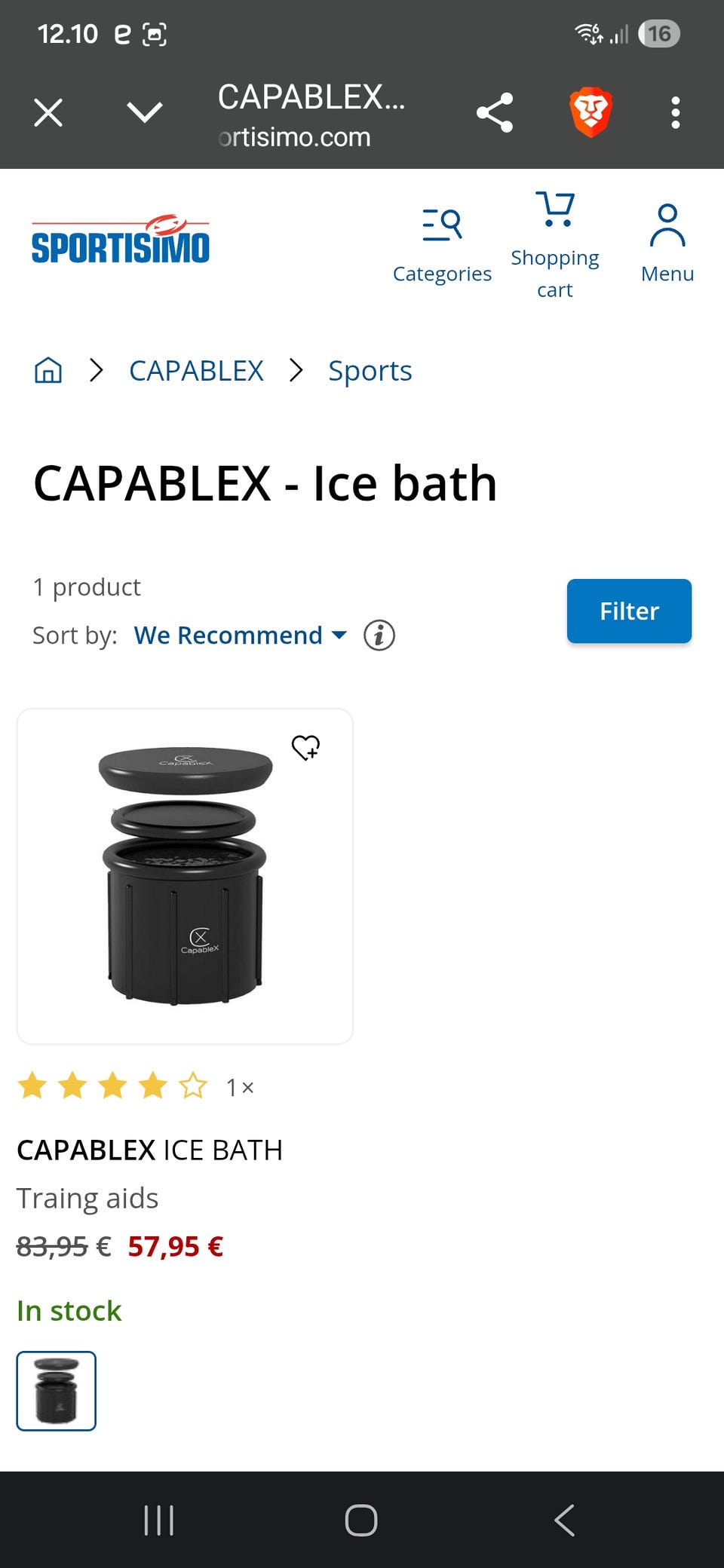Open Brave Shields lion icon
The height and width of the screenshot is (1568, 724).
(x=591, y=113)
